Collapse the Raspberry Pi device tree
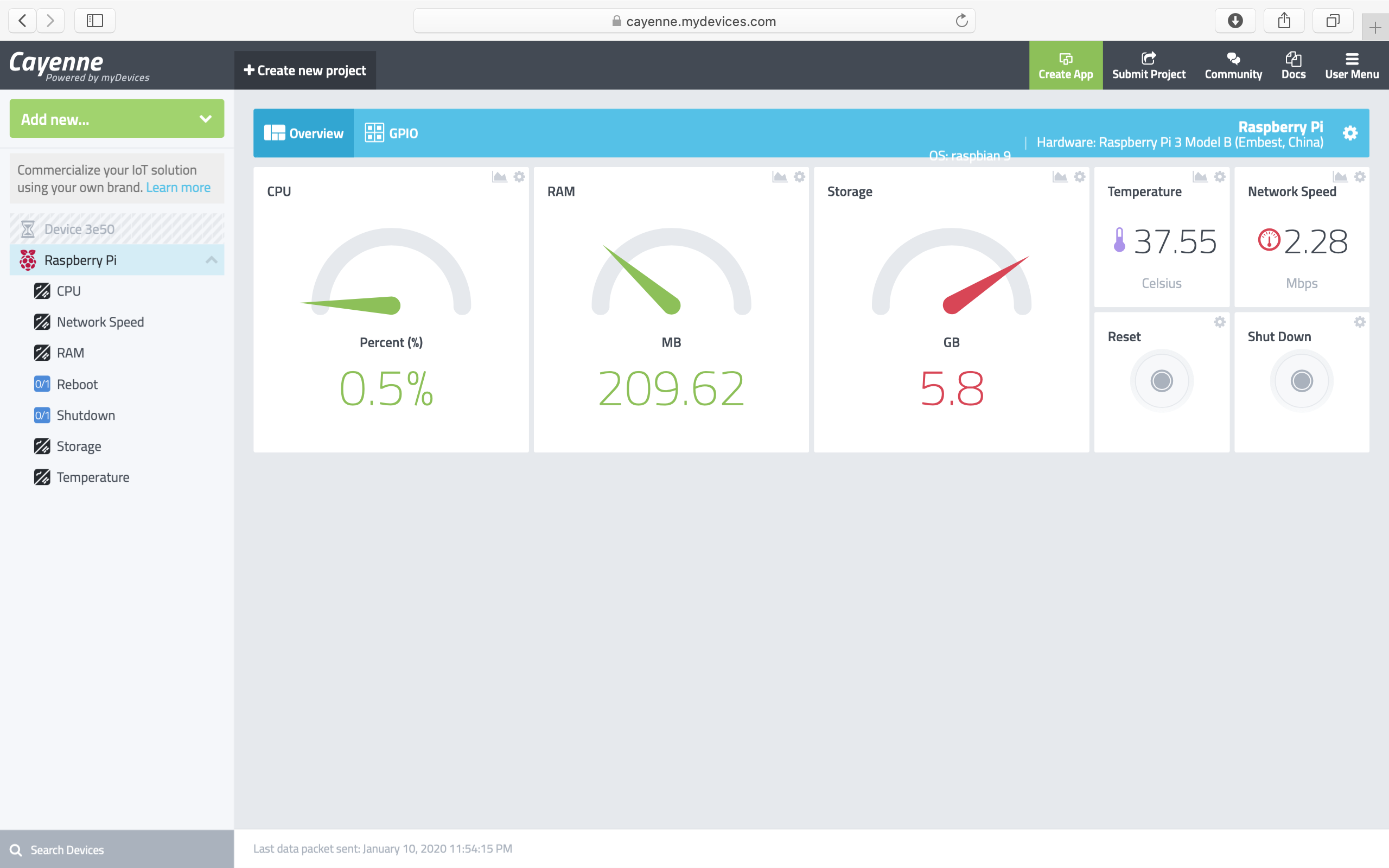The height and width of the screenshot is (868, 1389). click(x=211, y=260)
